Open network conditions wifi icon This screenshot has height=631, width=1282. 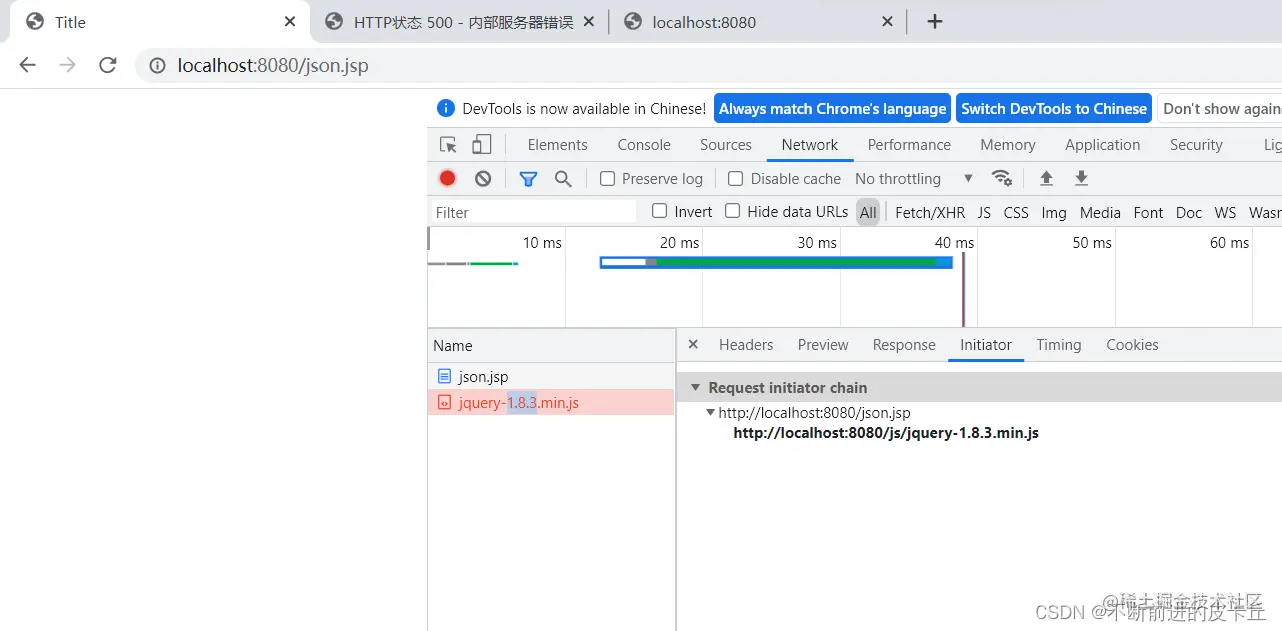1001,178
